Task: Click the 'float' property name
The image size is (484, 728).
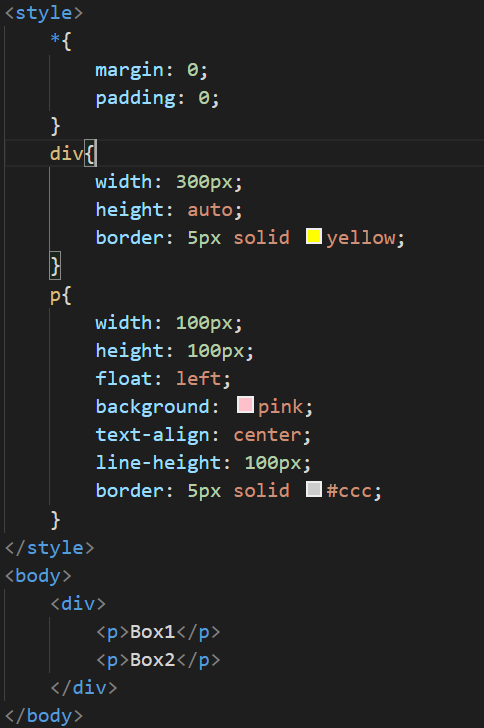Action: pos(124,378)
